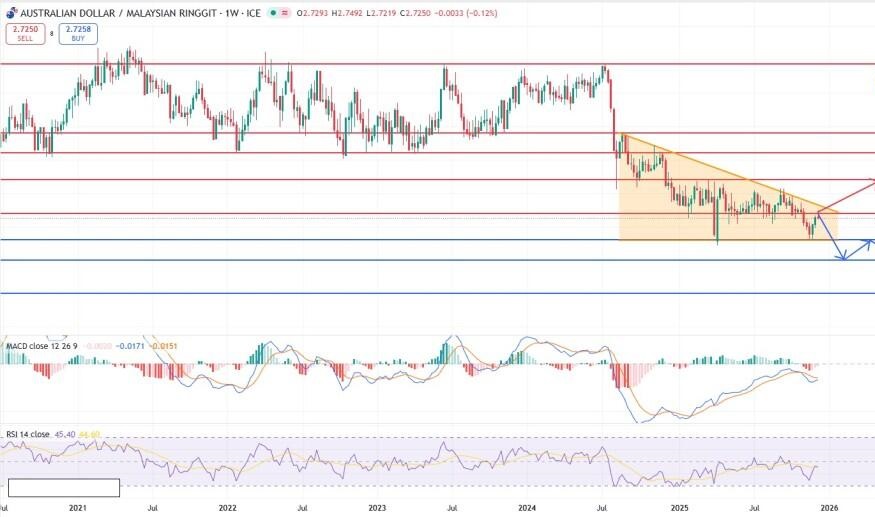Click the spread value between Sell and Buy
The image size is (875, 517).
[x=52, y=33]
